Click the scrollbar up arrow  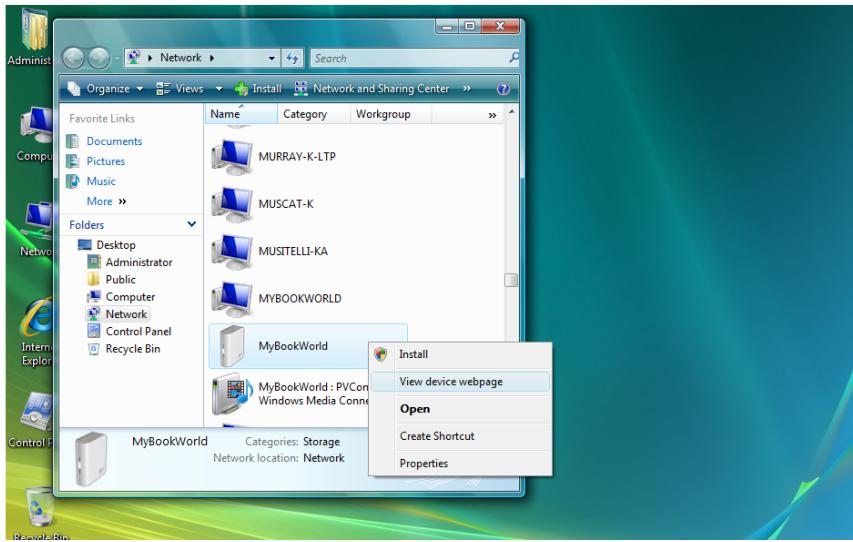click(x=511, y=112)
